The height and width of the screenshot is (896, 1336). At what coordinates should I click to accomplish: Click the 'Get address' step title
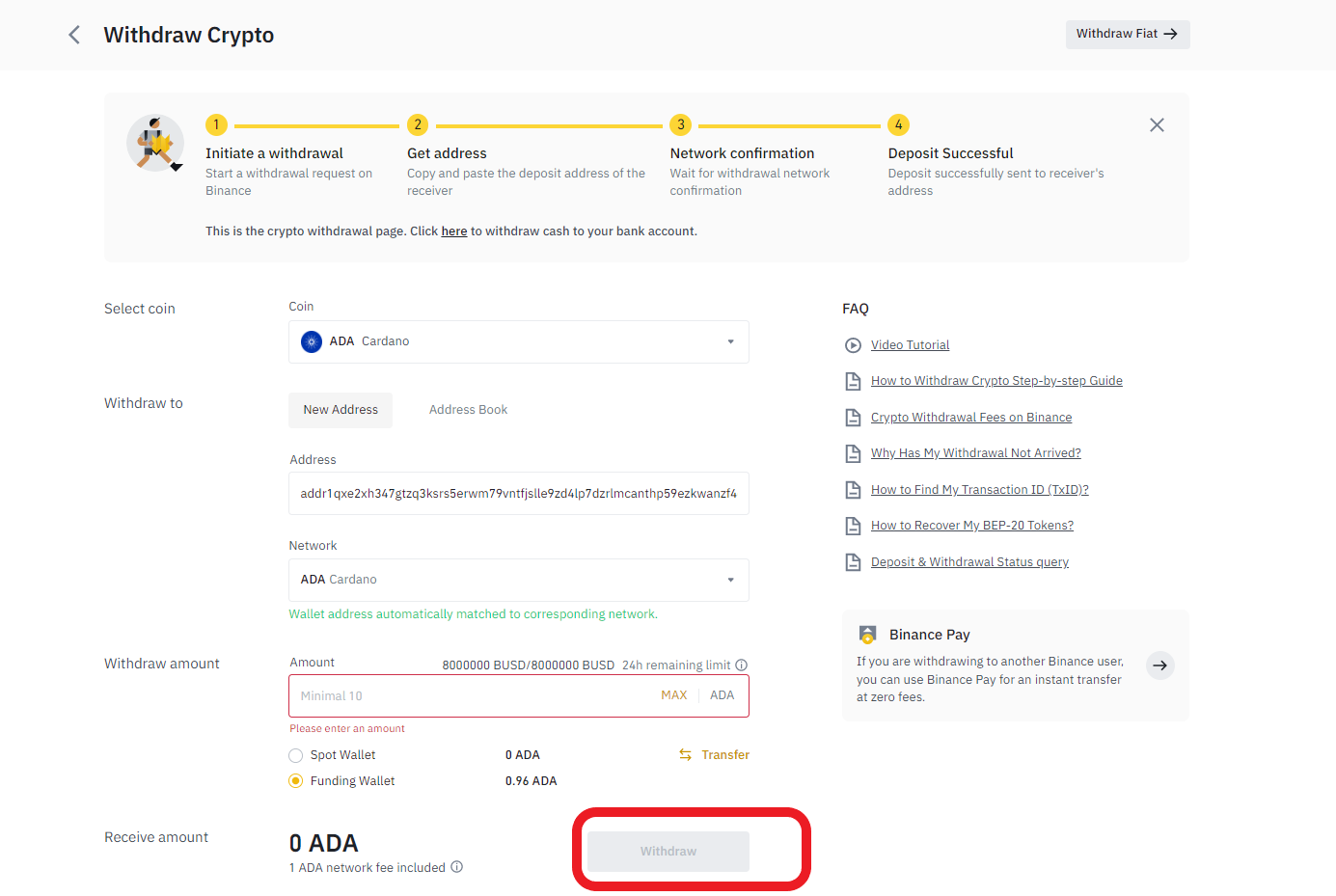447,153
